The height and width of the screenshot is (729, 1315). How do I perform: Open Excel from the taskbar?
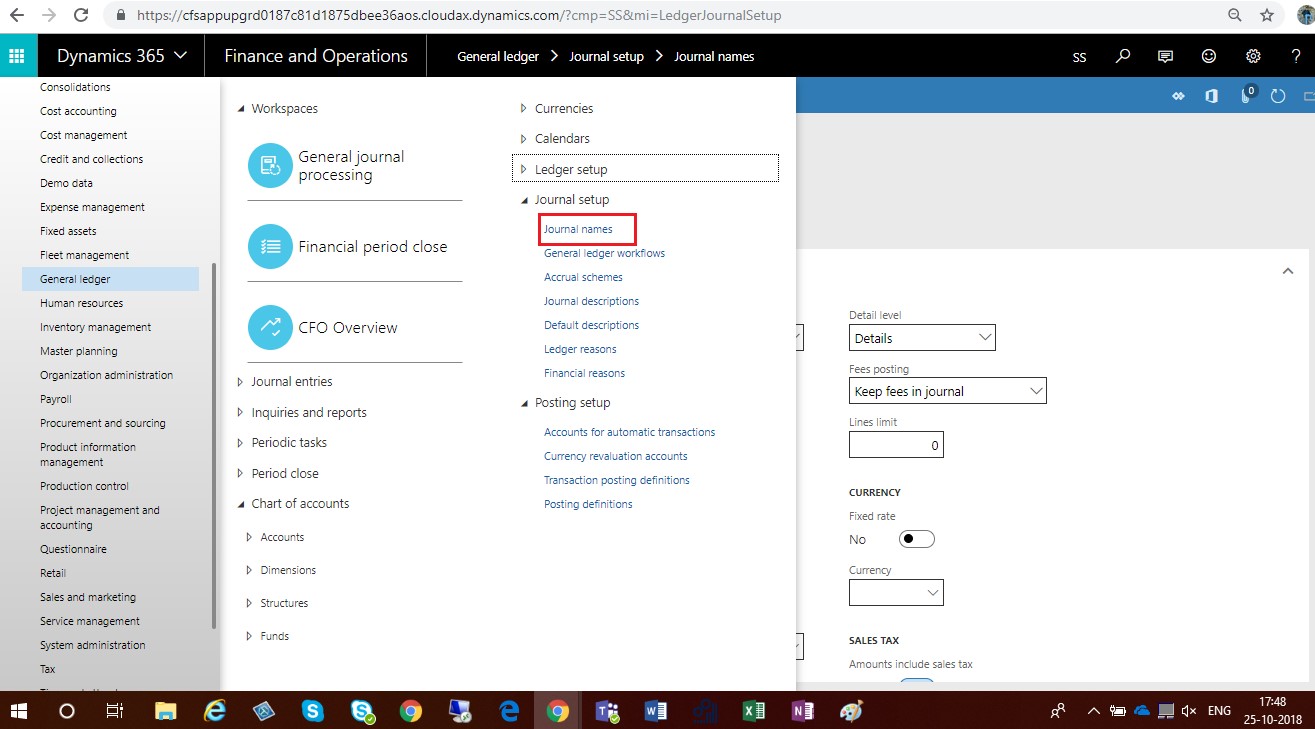pyautogui.click(x=753, y=711)
